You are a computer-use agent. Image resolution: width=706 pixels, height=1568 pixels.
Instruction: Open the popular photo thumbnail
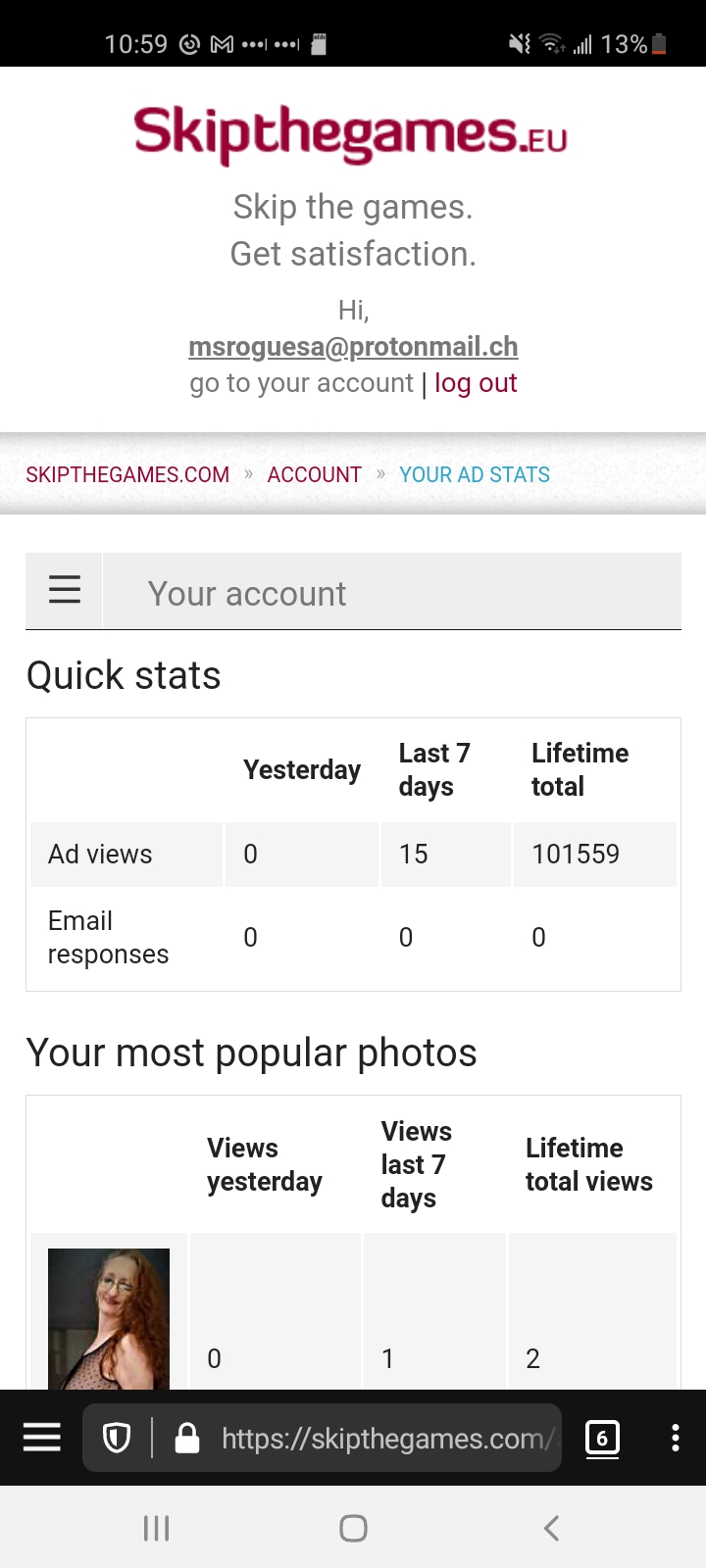point(109,1318)
